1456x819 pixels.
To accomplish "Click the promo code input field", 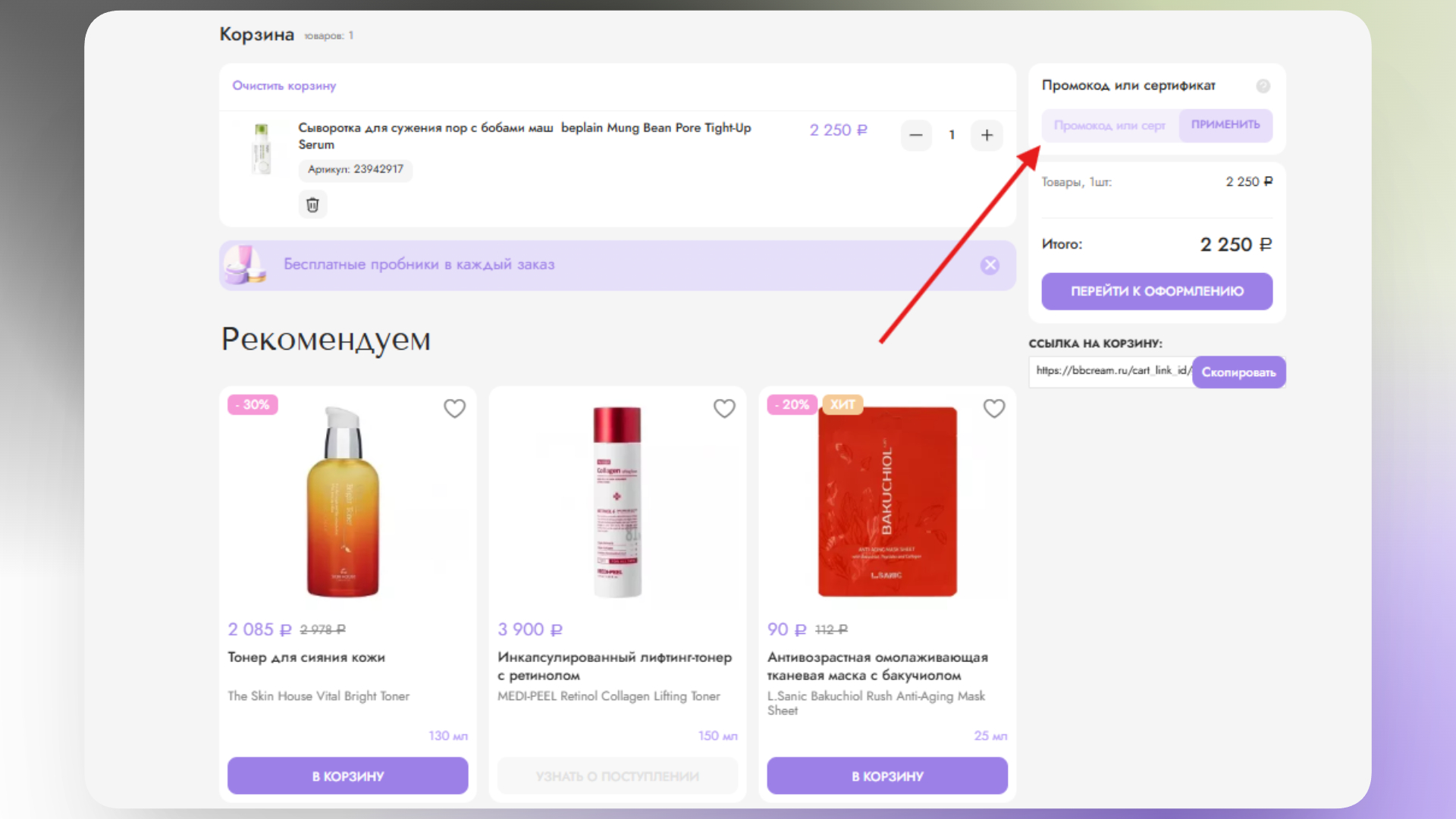I will (1109, 126).
